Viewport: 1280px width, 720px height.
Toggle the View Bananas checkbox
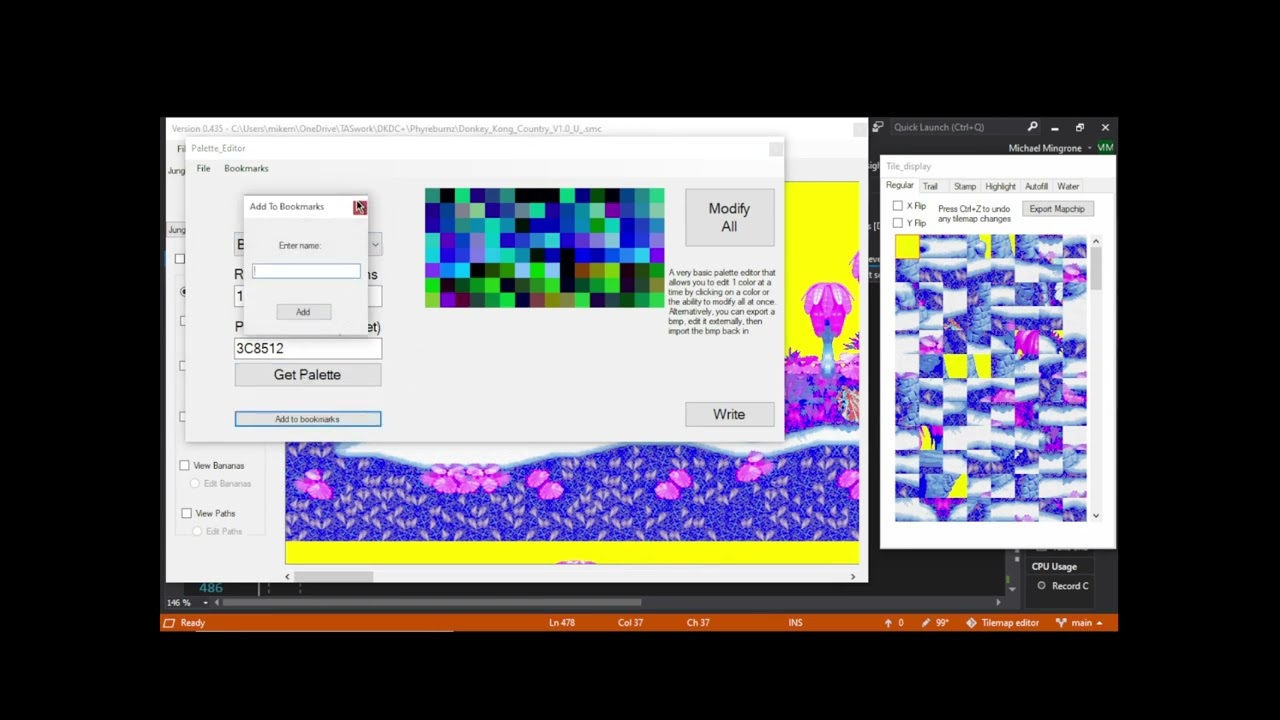click(184, 465)
